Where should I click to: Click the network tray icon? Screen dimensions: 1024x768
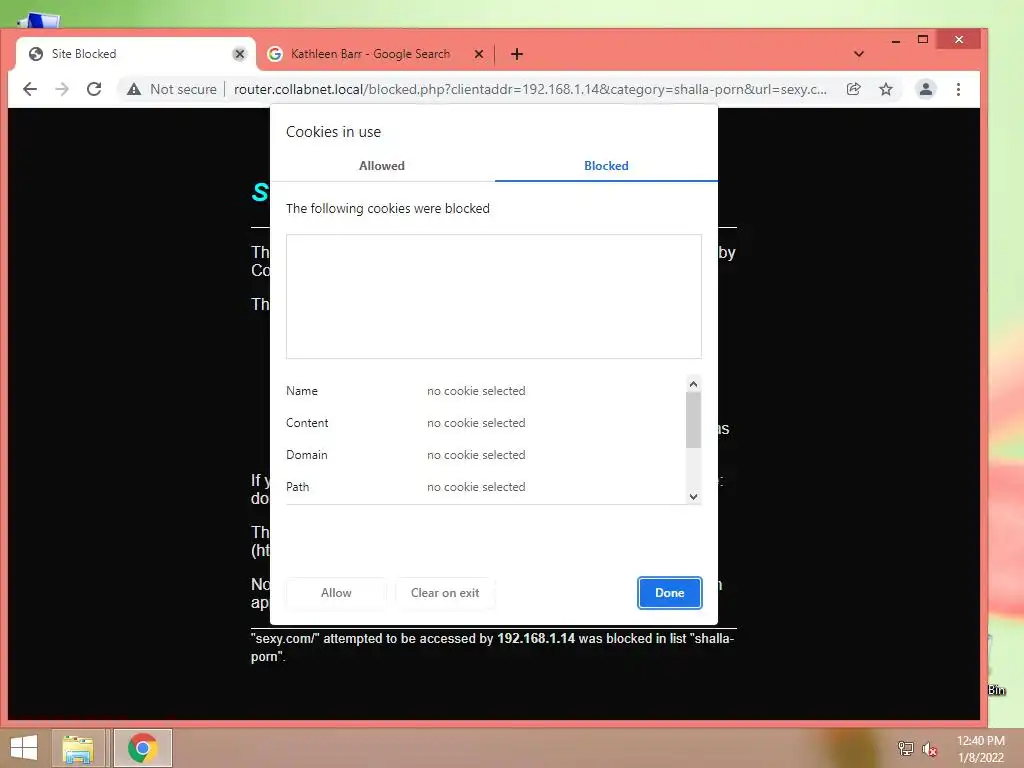(905, 748)
